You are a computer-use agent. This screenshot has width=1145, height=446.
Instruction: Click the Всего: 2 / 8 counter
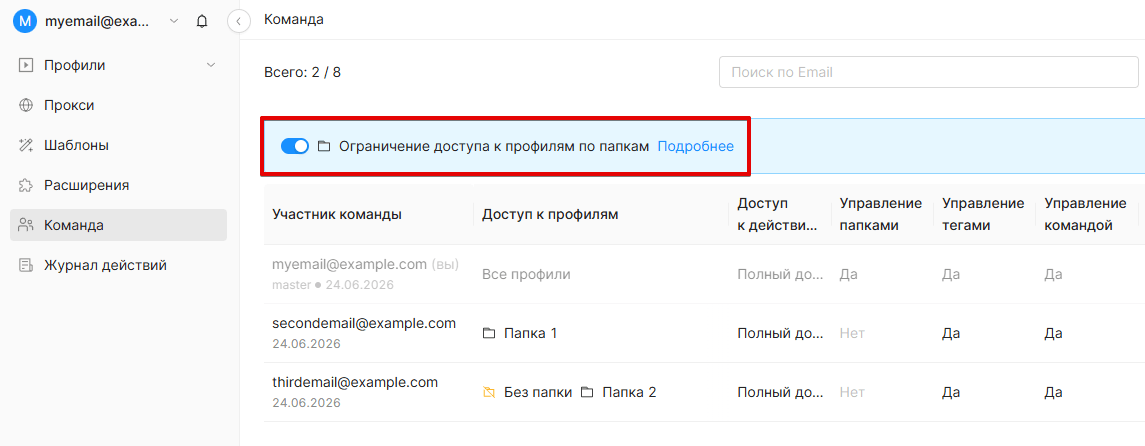click(x=302, y=73)
